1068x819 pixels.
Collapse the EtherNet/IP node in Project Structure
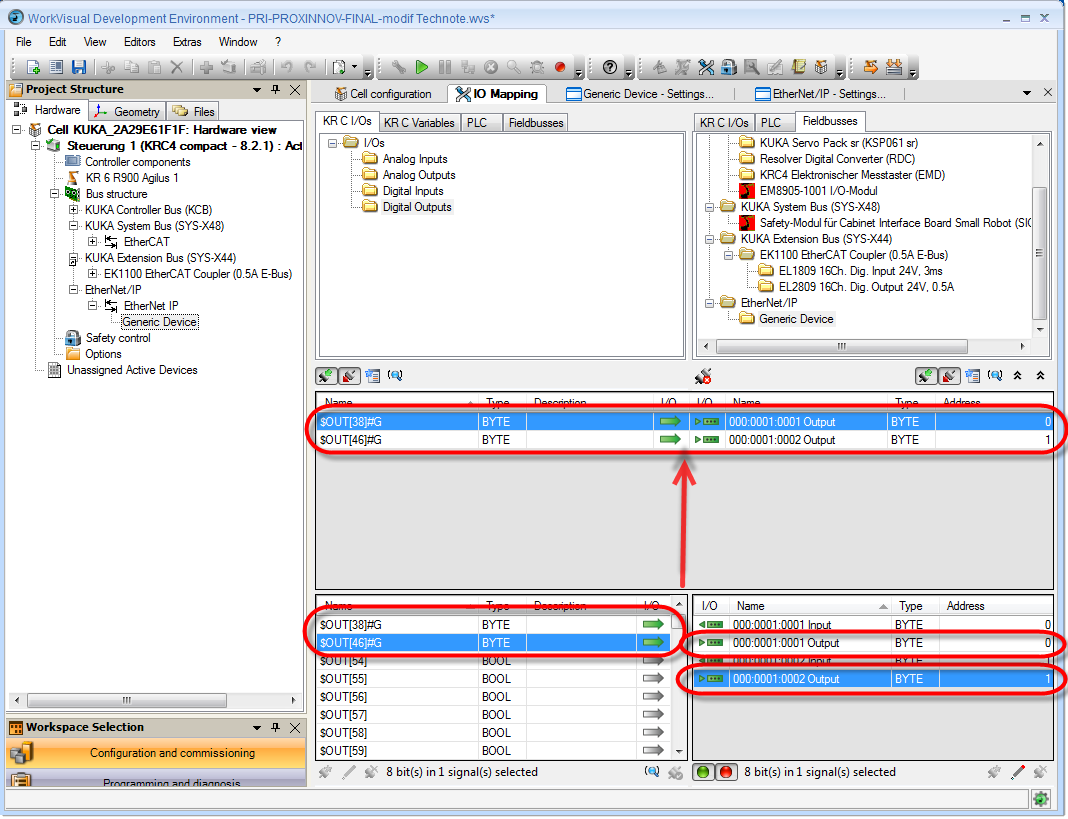coord(74,290)
